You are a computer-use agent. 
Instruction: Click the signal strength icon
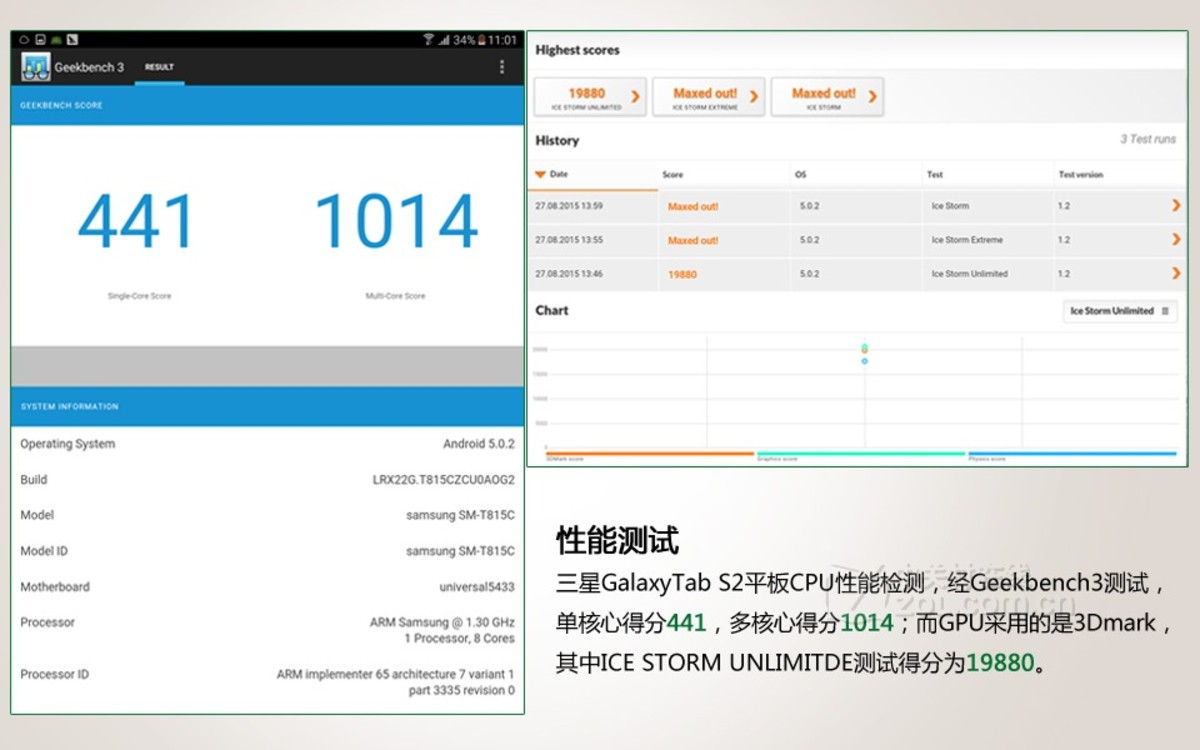coord(444,41)
